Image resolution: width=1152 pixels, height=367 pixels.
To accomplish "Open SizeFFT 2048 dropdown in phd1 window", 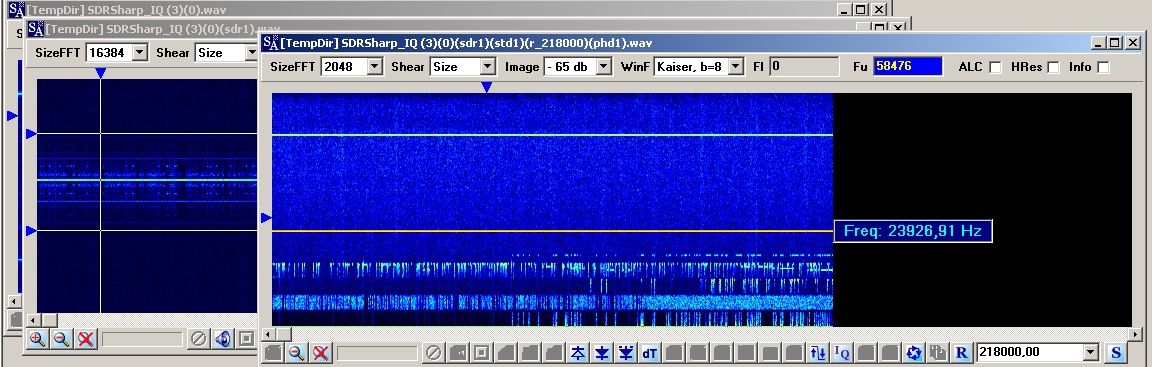I will 375,67.
